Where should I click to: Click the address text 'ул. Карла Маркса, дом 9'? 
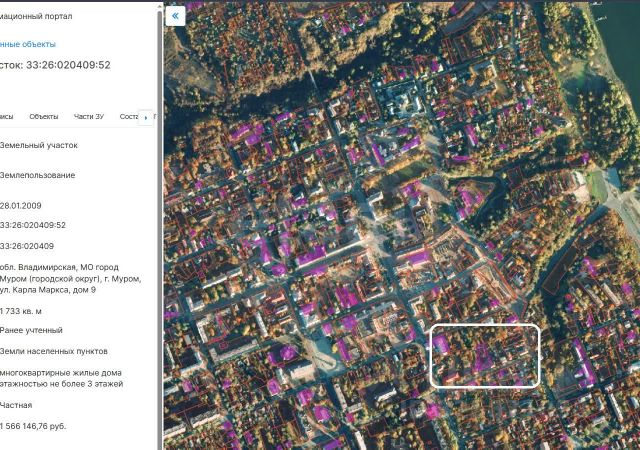48,290
